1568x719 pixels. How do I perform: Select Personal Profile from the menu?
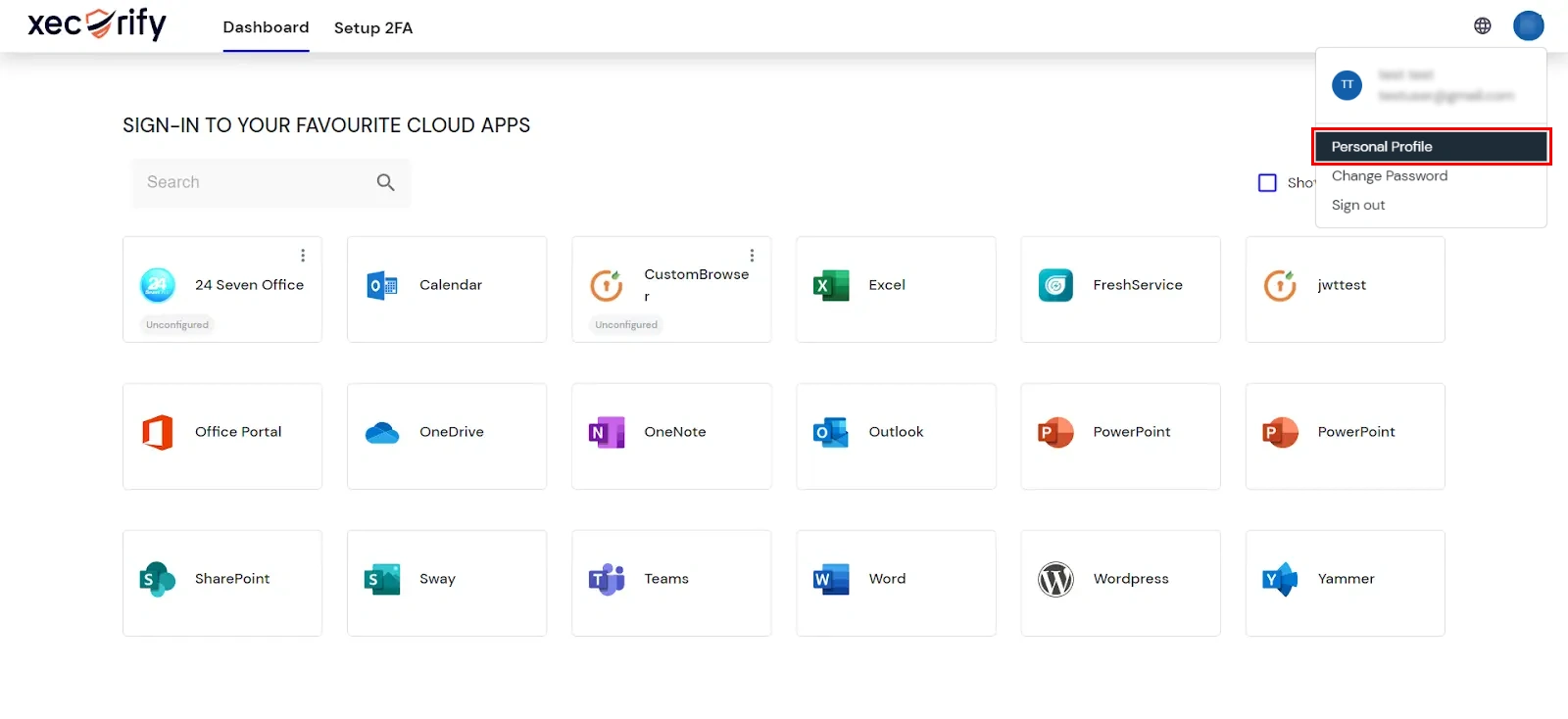click(1382, 147)
